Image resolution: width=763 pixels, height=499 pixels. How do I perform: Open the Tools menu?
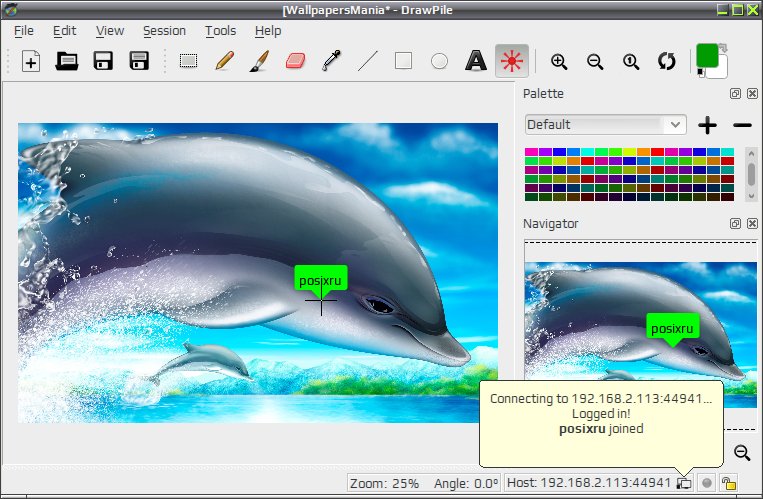coord(220,31)
